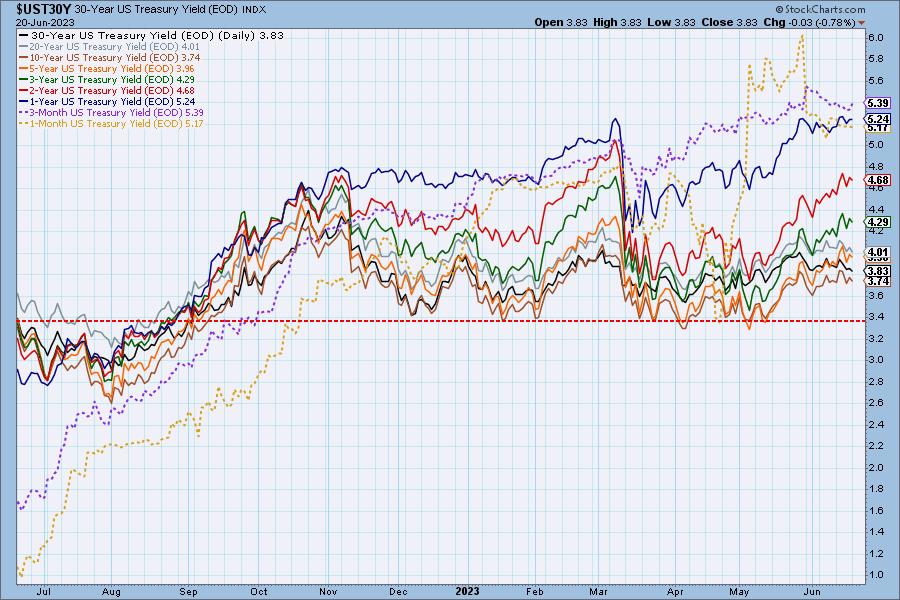
Task: Click the 5.6 label on the yield axis
Action: pos(876,80)
